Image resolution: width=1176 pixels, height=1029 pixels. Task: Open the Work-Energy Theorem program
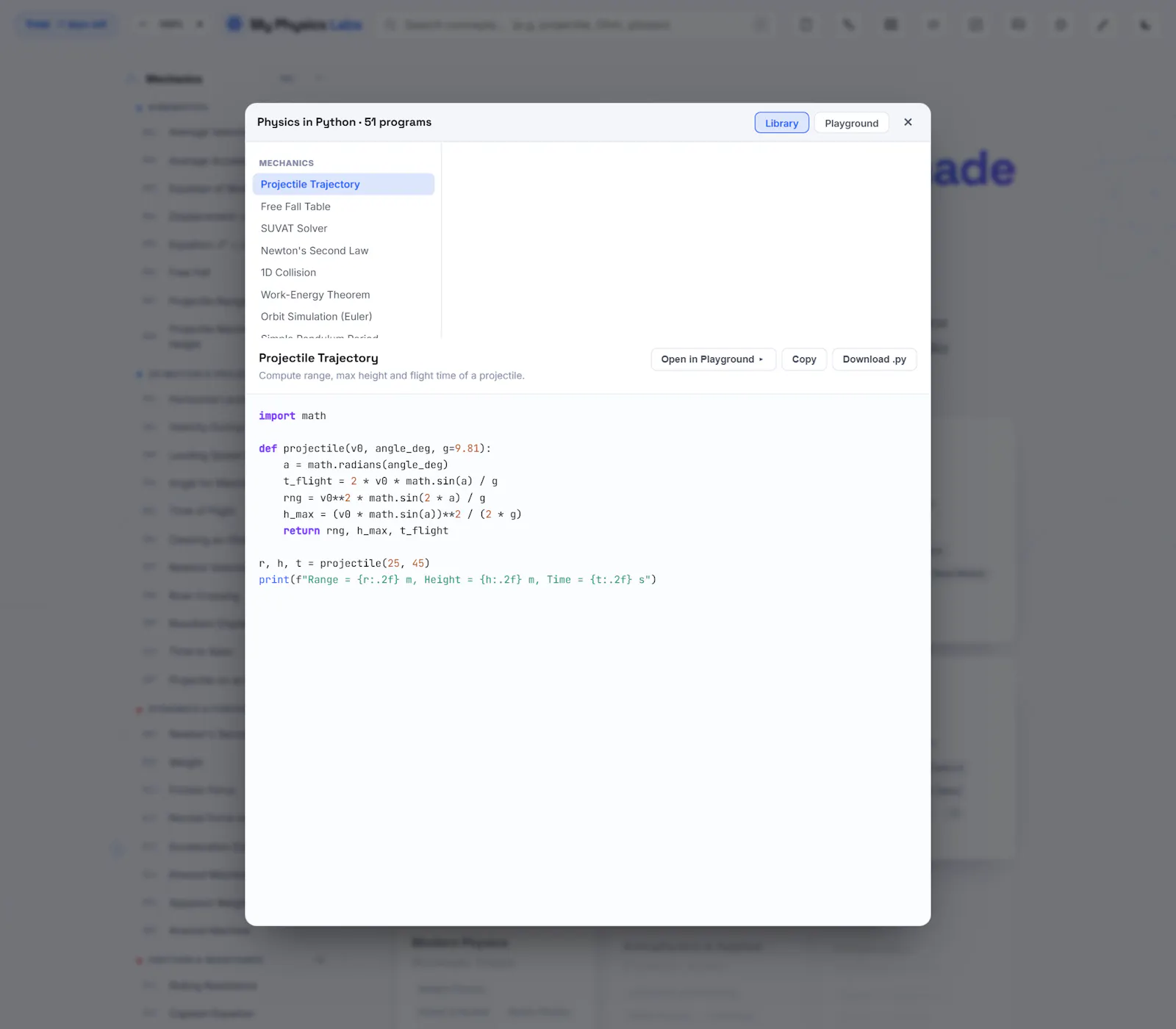(343, 295)
